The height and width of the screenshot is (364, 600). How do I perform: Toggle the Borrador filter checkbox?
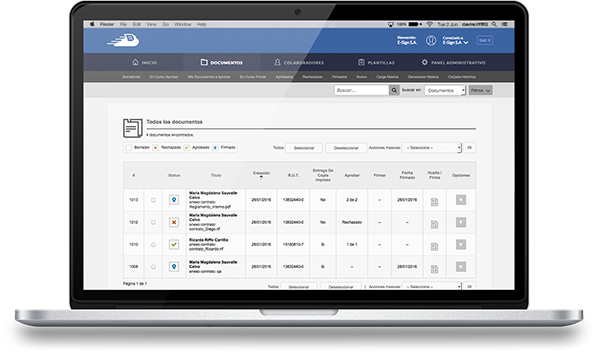pyautogui.click(x=129, y=148)
